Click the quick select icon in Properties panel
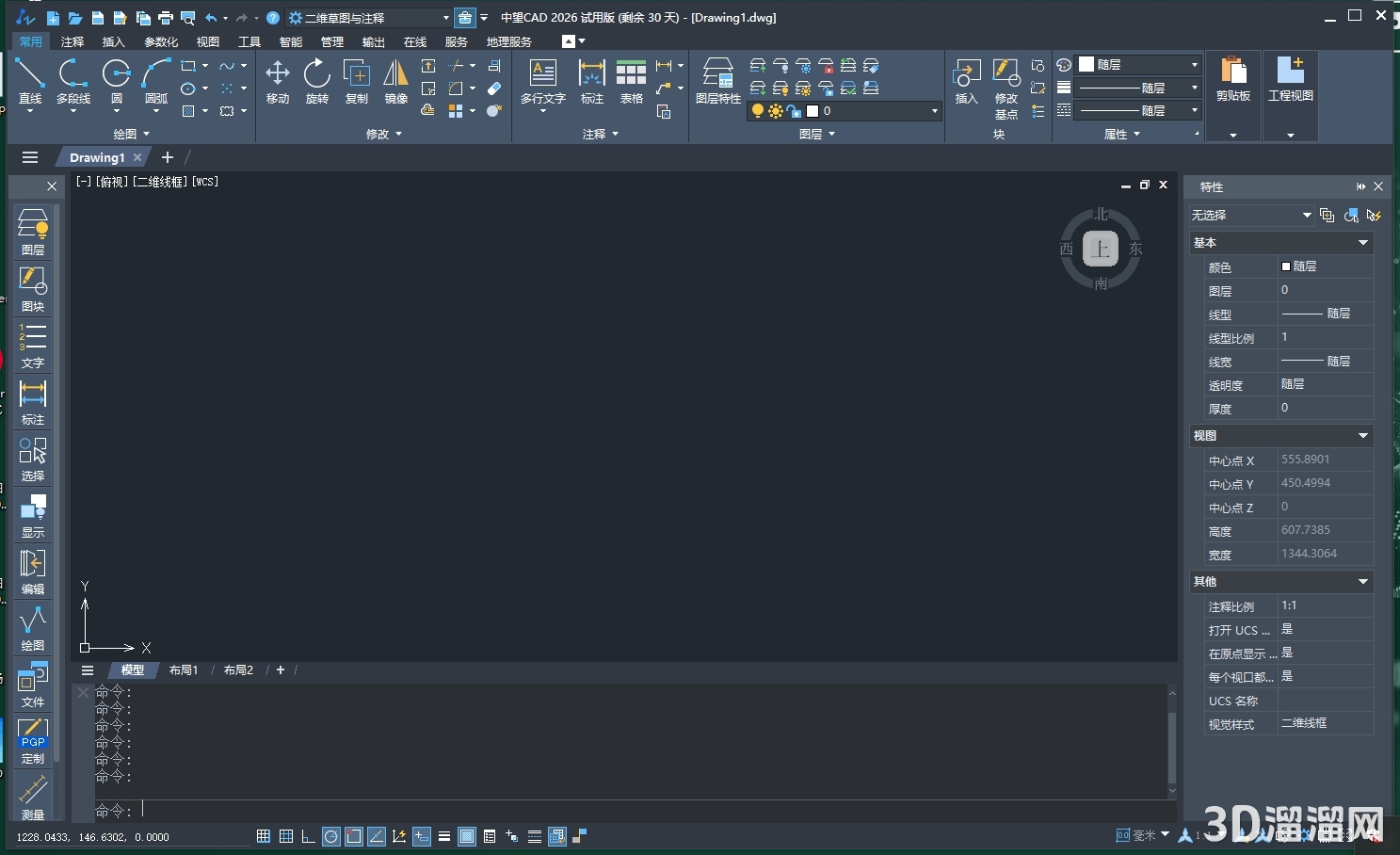Viewport: 1400px width, 855px height. [x=1374, y=216]
